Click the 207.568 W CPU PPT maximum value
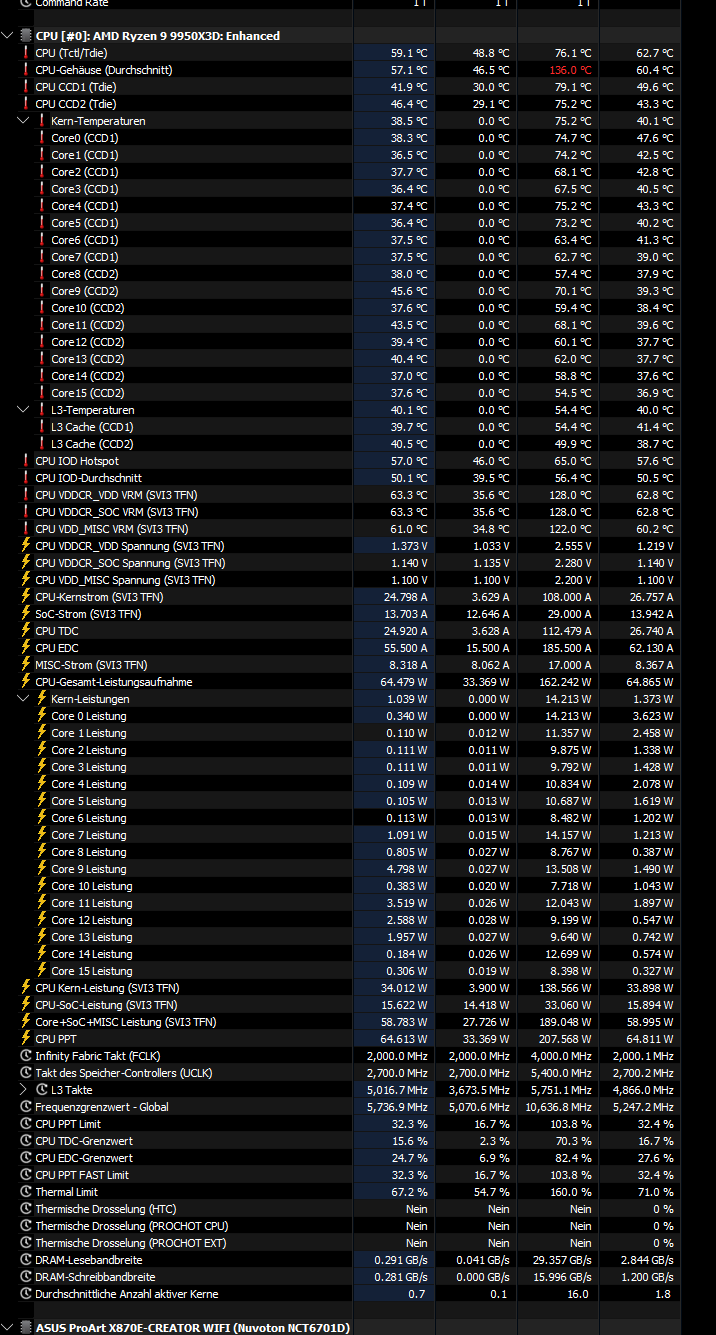The height and width of the screenshot is (1335, 716). (x=565, y=1039)
